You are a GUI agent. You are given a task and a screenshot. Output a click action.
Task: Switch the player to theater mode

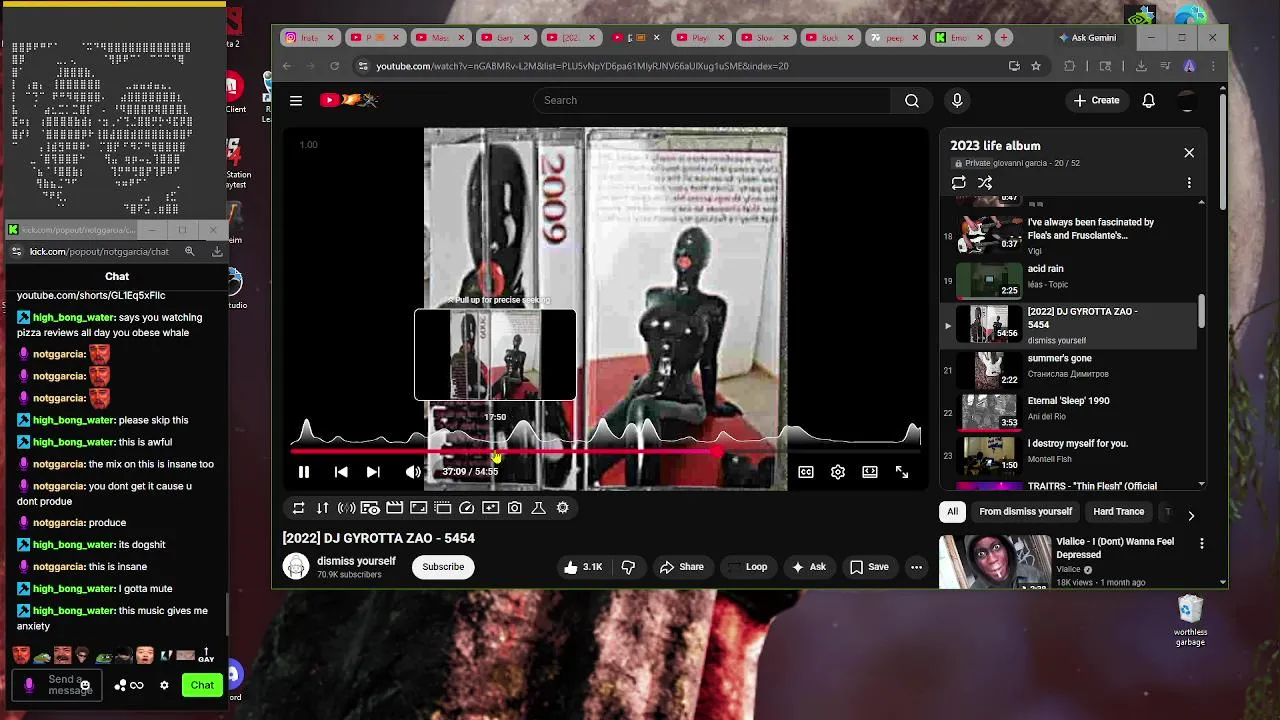870,472
